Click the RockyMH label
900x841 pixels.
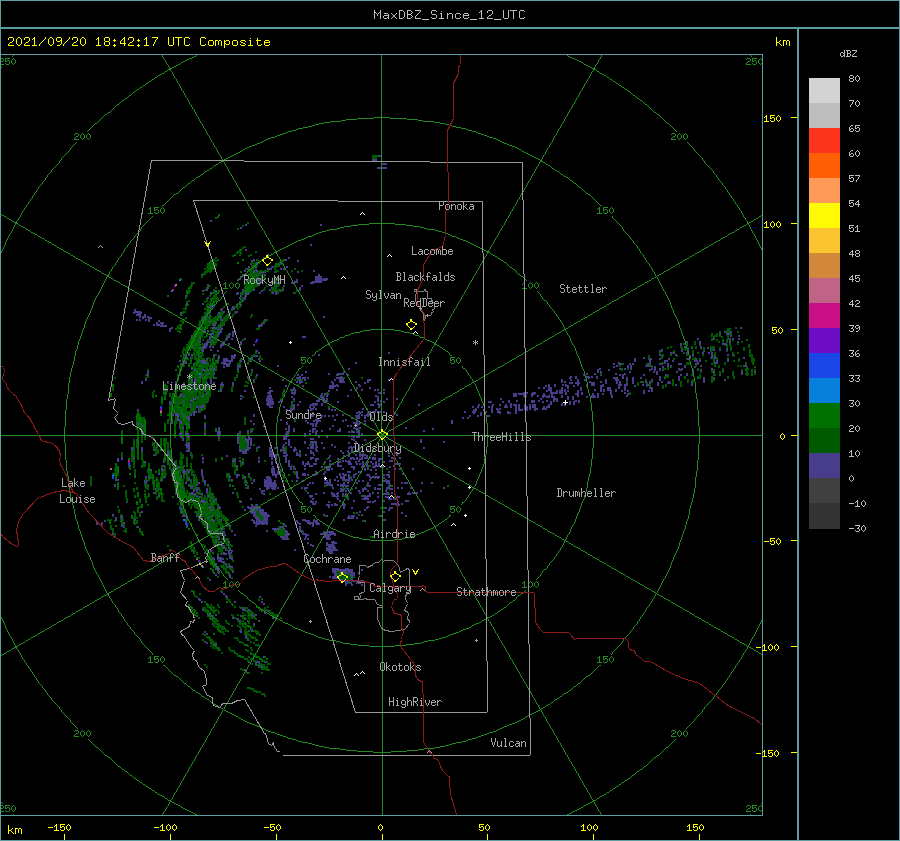pyautogui.click(x=264, y=280)
